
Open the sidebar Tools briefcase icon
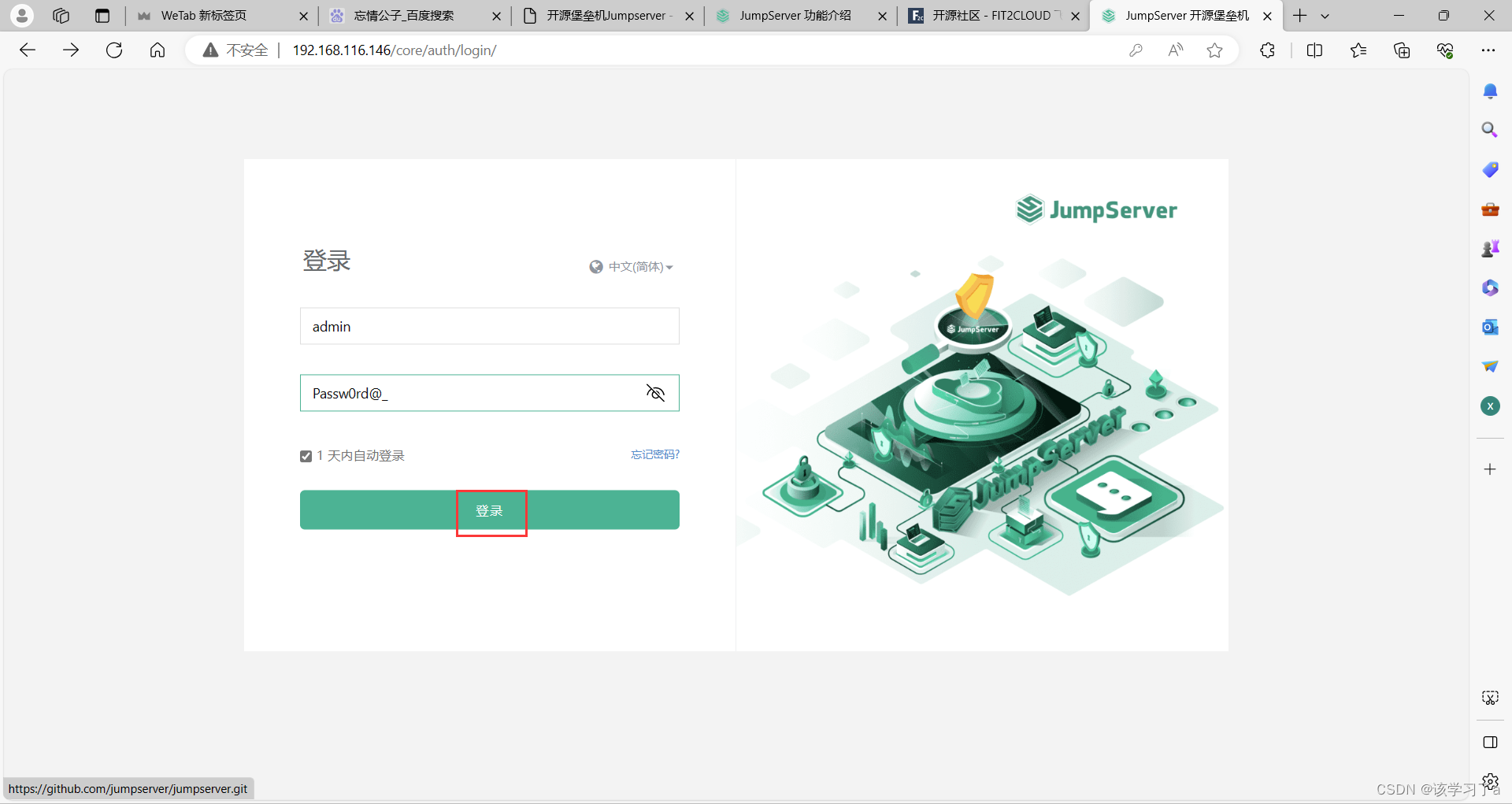click(x=1490, y=209)
